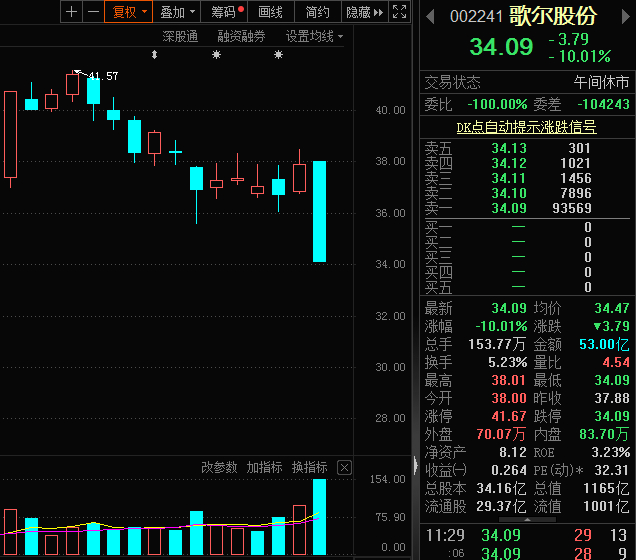Select the tallest cyan volume bar
The height and width of the screenshot is (560, 636).
pyautogui.click(x=319, y=517)
